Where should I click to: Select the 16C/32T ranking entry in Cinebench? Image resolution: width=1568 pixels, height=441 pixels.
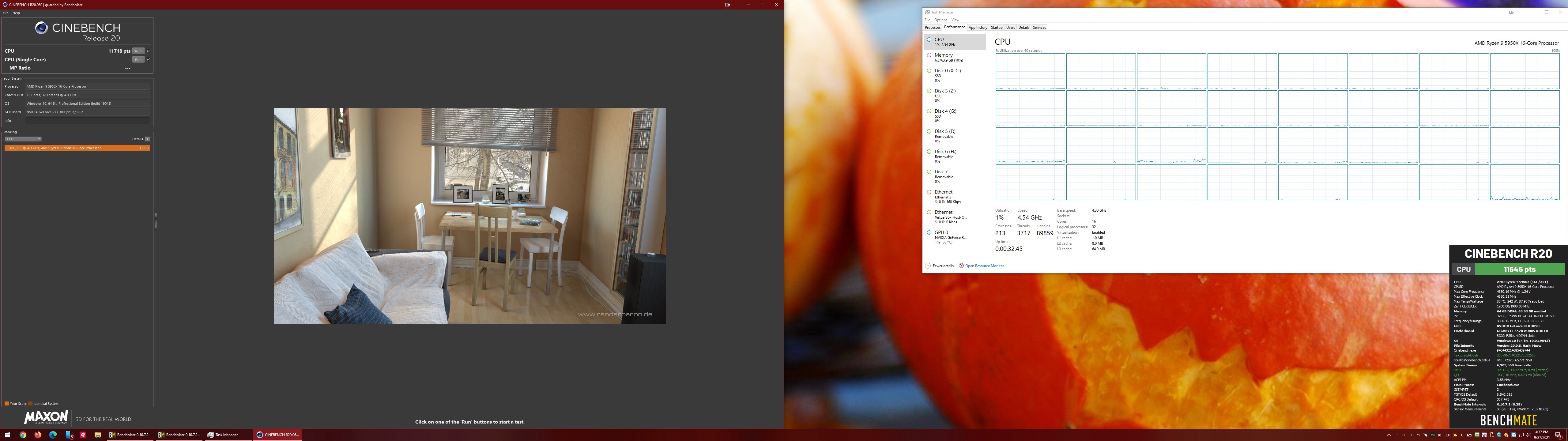[77, 148]
